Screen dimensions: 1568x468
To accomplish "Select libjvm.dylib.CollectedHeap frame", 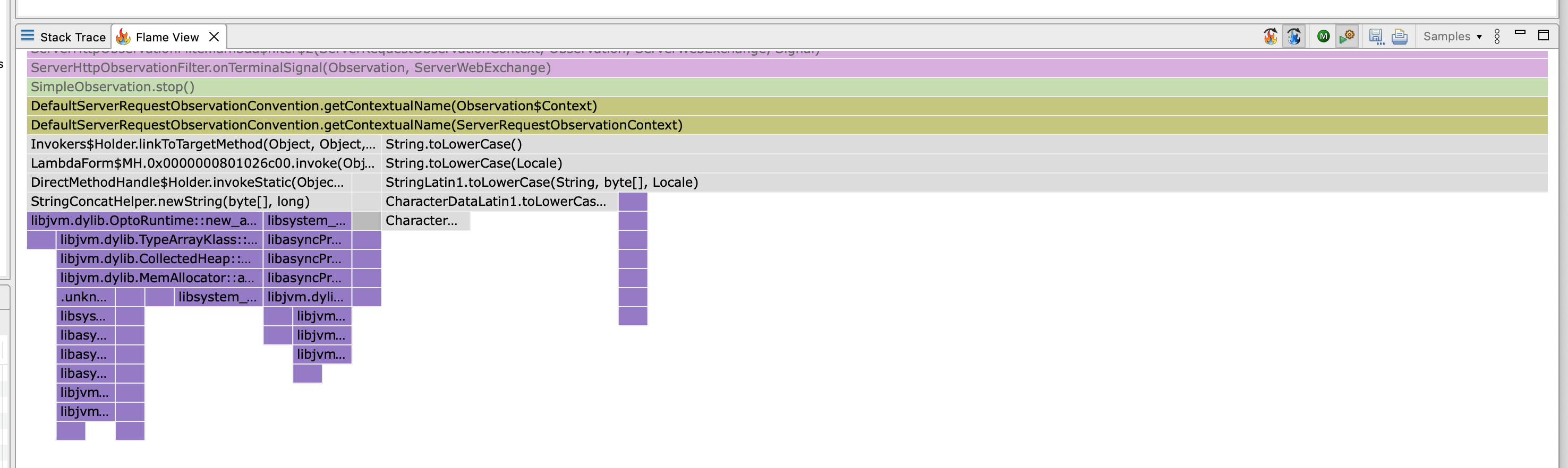I will (159, 259).
